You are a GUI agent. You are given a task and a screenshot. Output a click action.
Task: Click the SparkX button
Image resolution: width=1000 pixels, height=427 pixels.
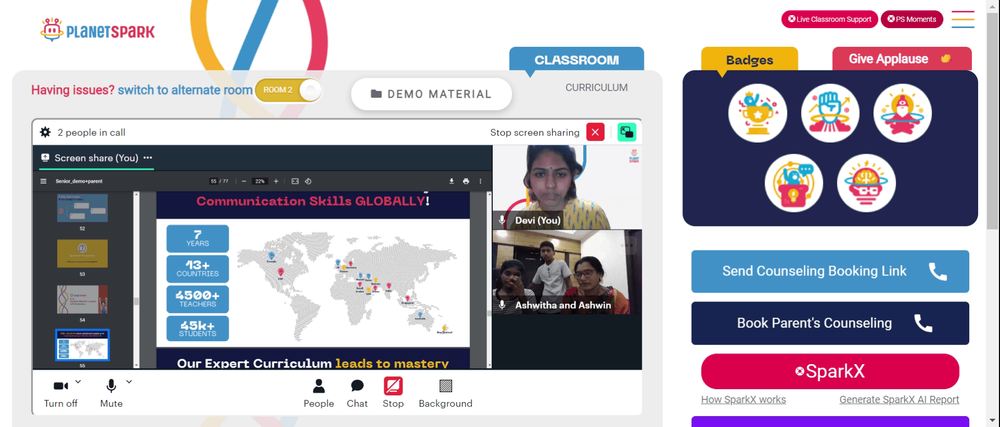click(x=830, y=372)
